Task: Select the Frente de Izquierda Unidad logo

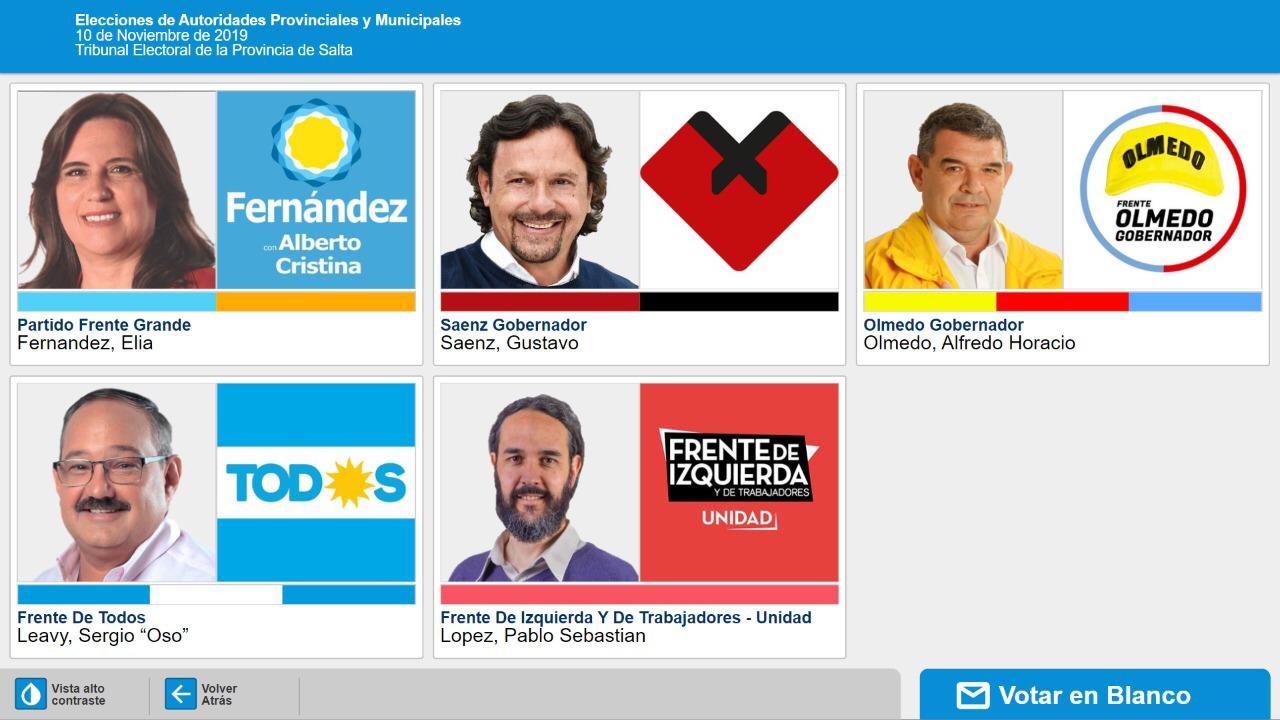Action: (739, 482)
